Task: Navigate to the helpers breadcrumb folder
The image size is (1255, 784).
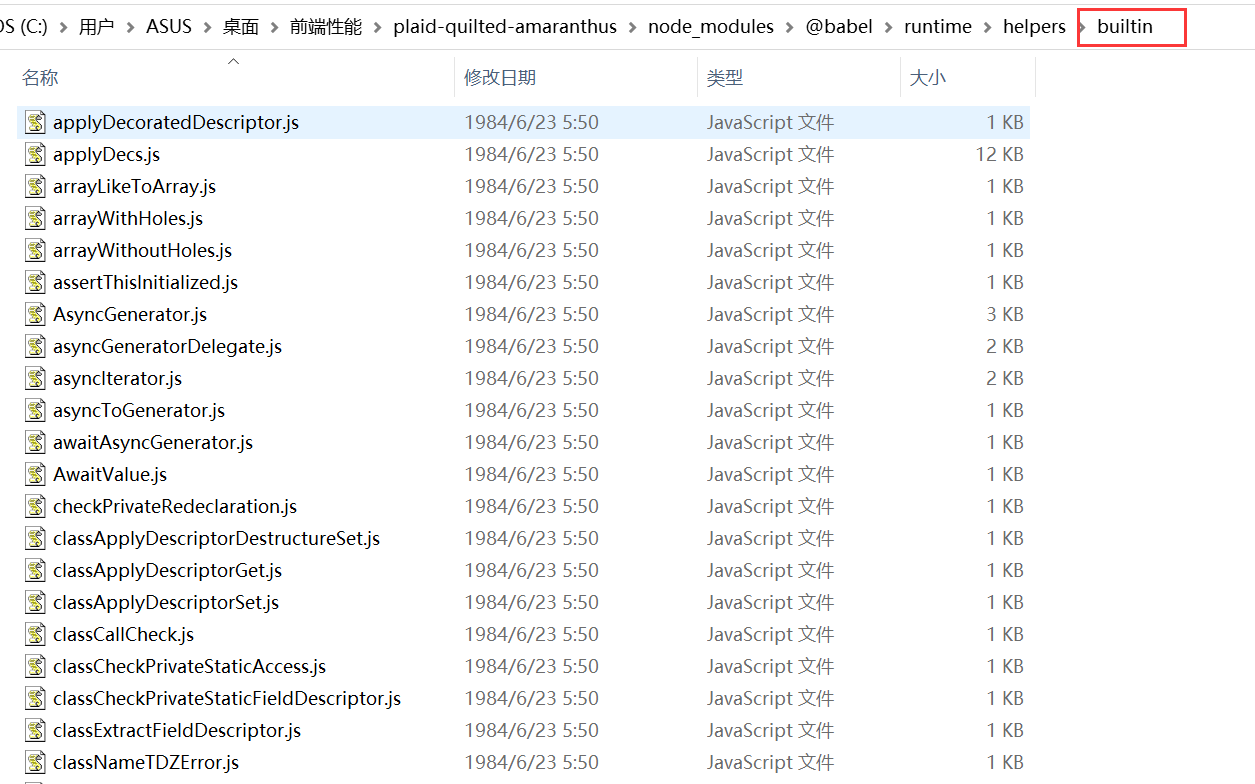Action: [1034, 27]
